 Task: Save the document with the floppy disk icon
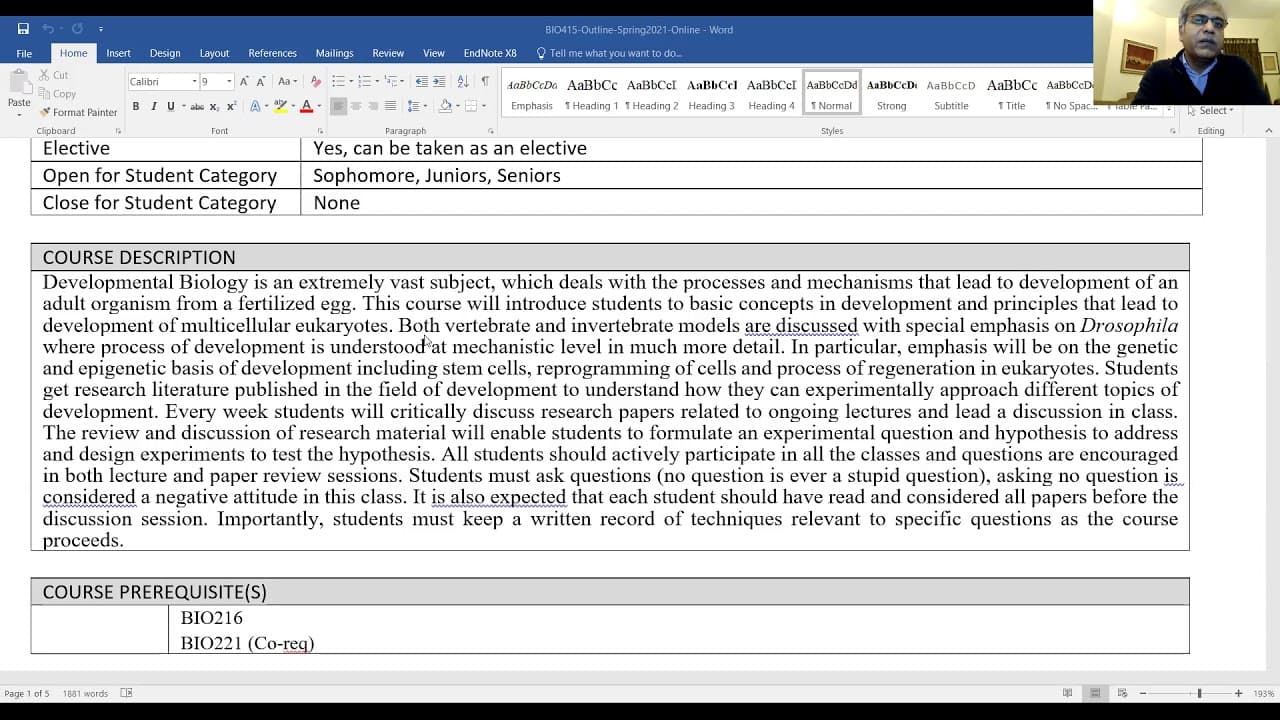tap(23, 29)
